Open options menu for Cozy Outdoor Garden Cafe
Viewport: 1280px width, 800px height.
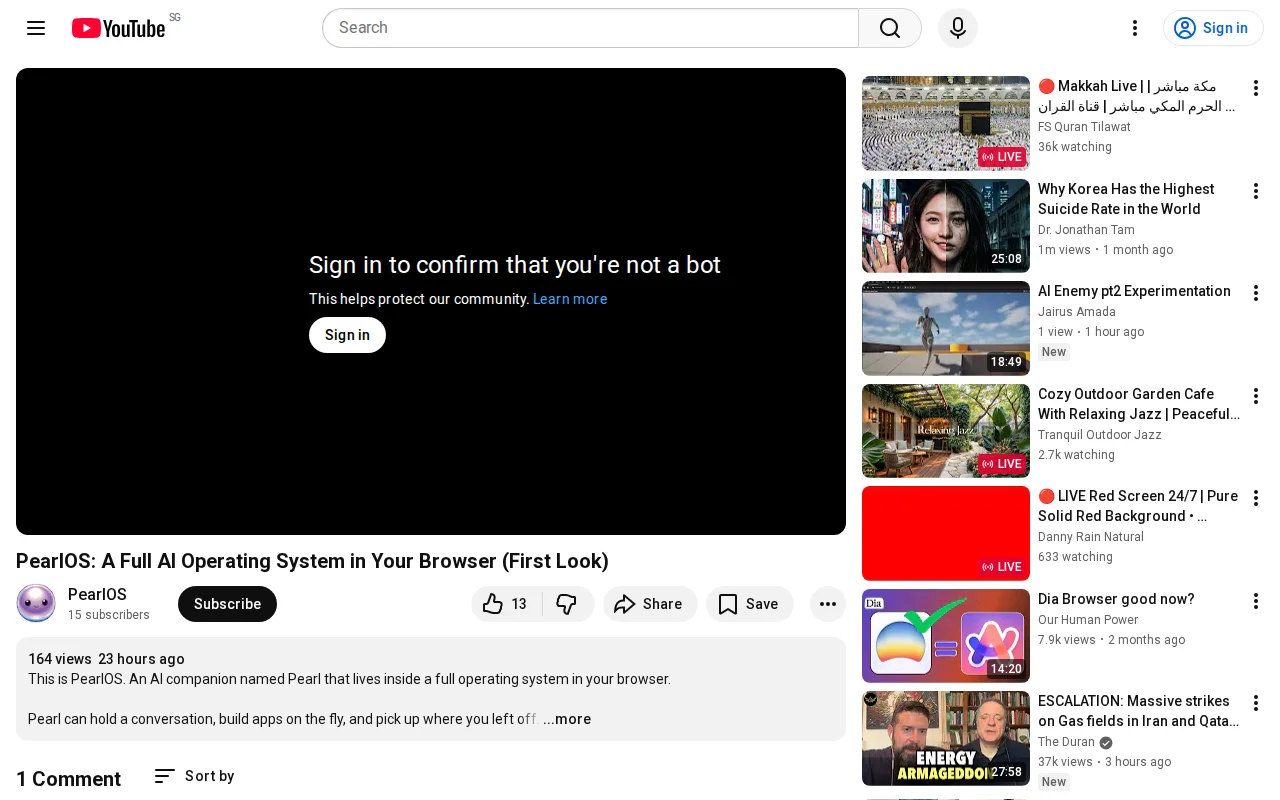(1256, 396)
